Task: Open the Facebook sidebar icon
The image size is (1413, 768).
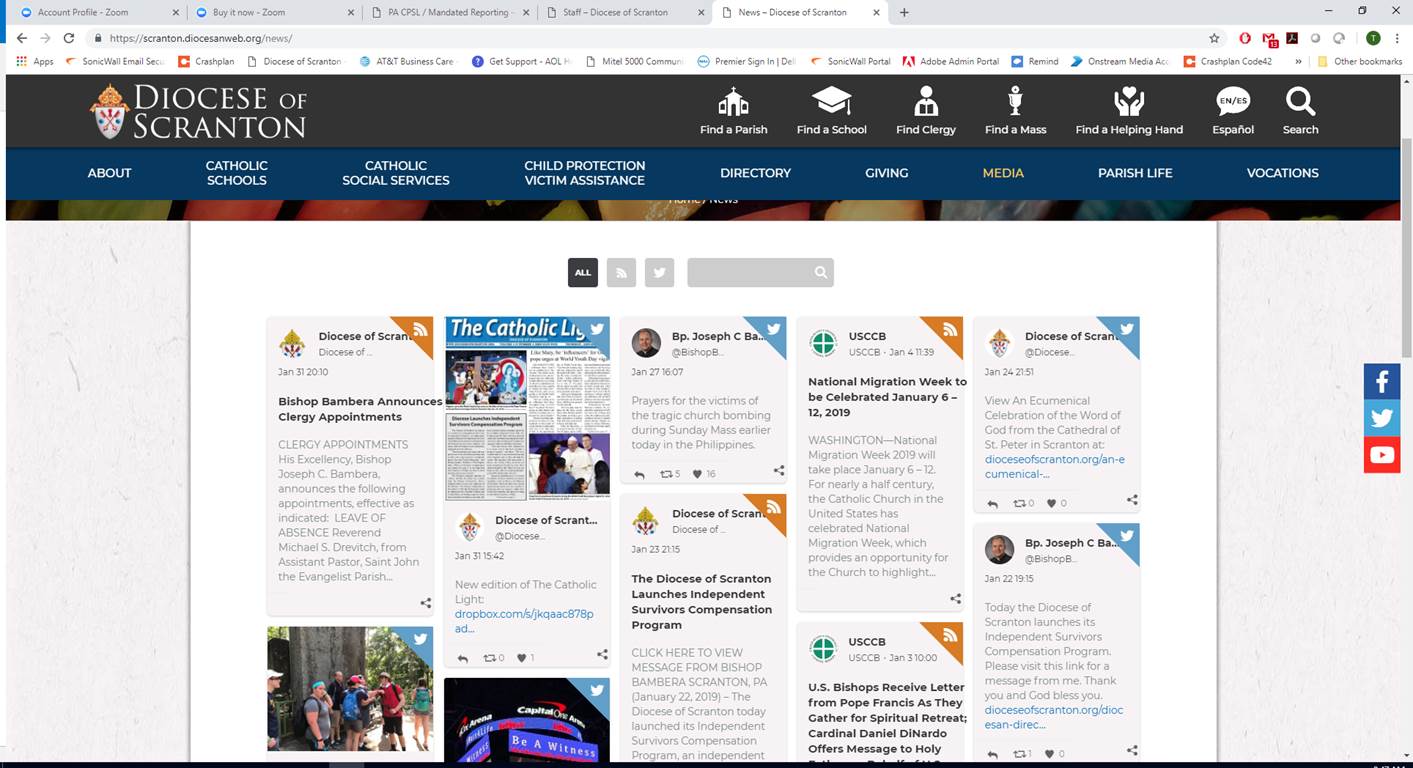Action: click(1381, 382)
